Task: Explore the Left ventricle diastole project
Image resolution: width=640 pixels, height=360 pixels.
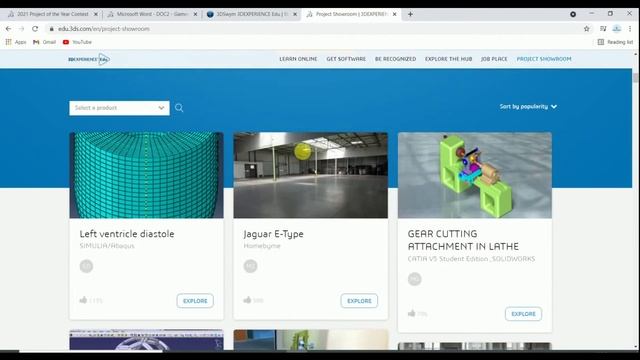Action: coord(195,301)
